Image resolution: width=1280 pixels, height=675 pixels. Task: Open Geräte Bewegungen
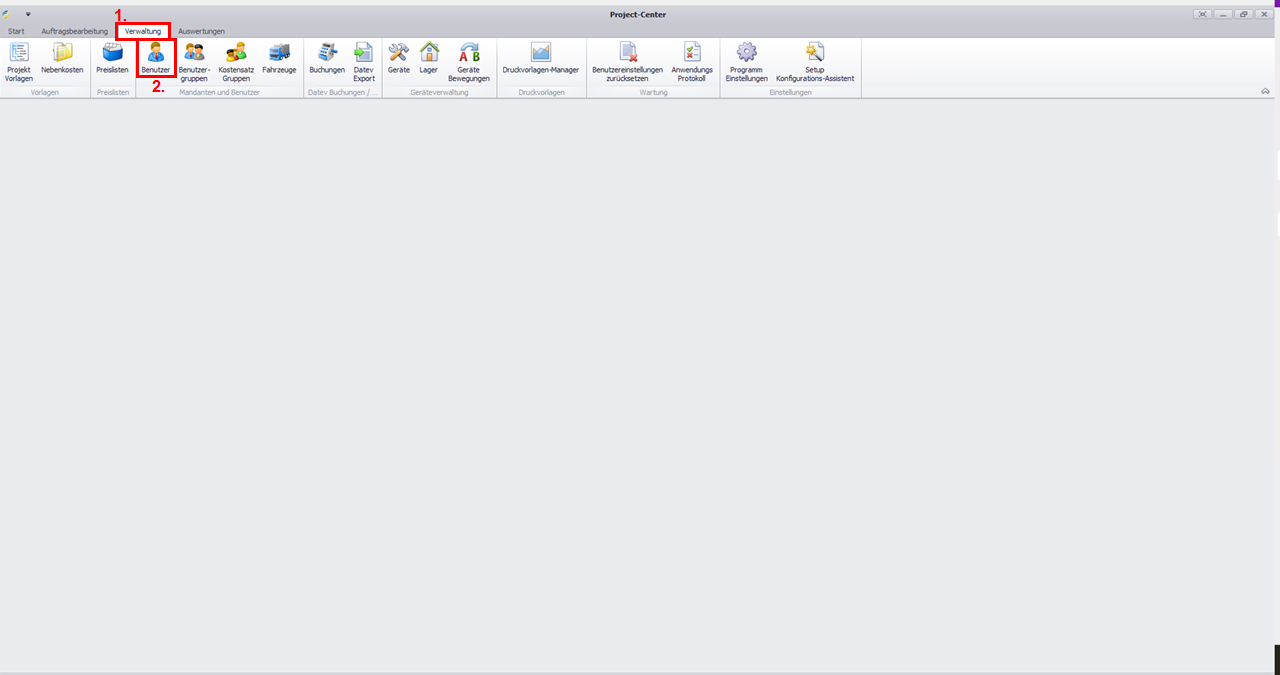click(468, 61)
